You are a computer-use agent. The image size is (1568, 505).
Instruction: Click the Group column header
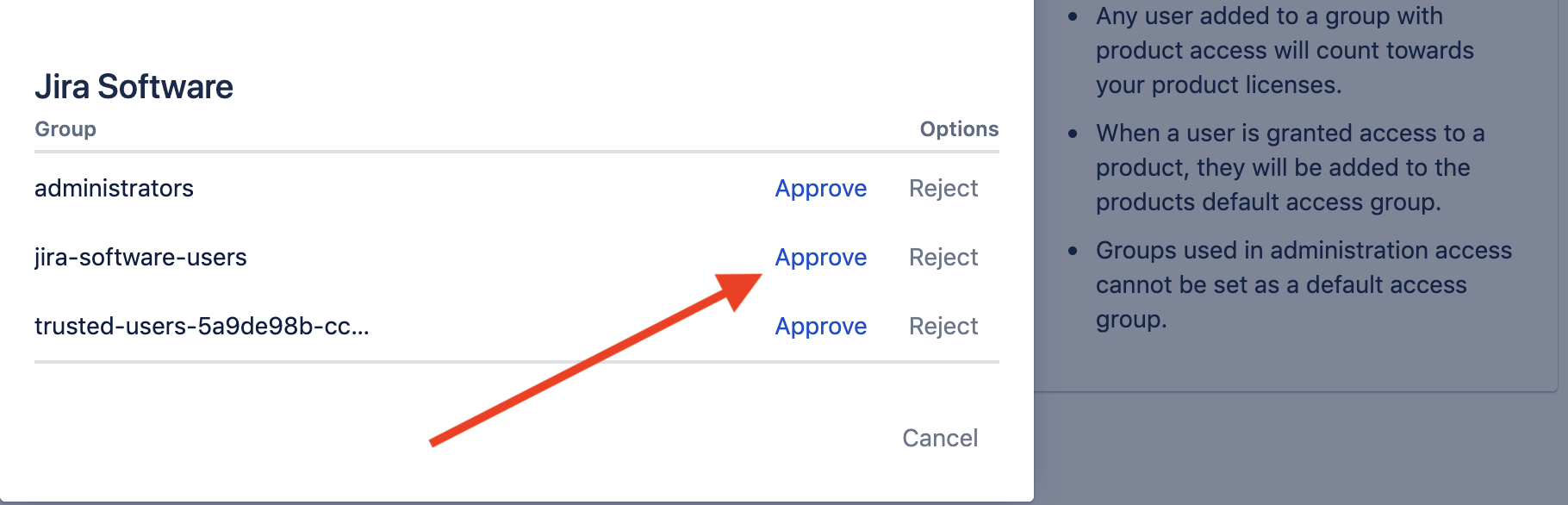pyautogui.click(x=65, y=128)
